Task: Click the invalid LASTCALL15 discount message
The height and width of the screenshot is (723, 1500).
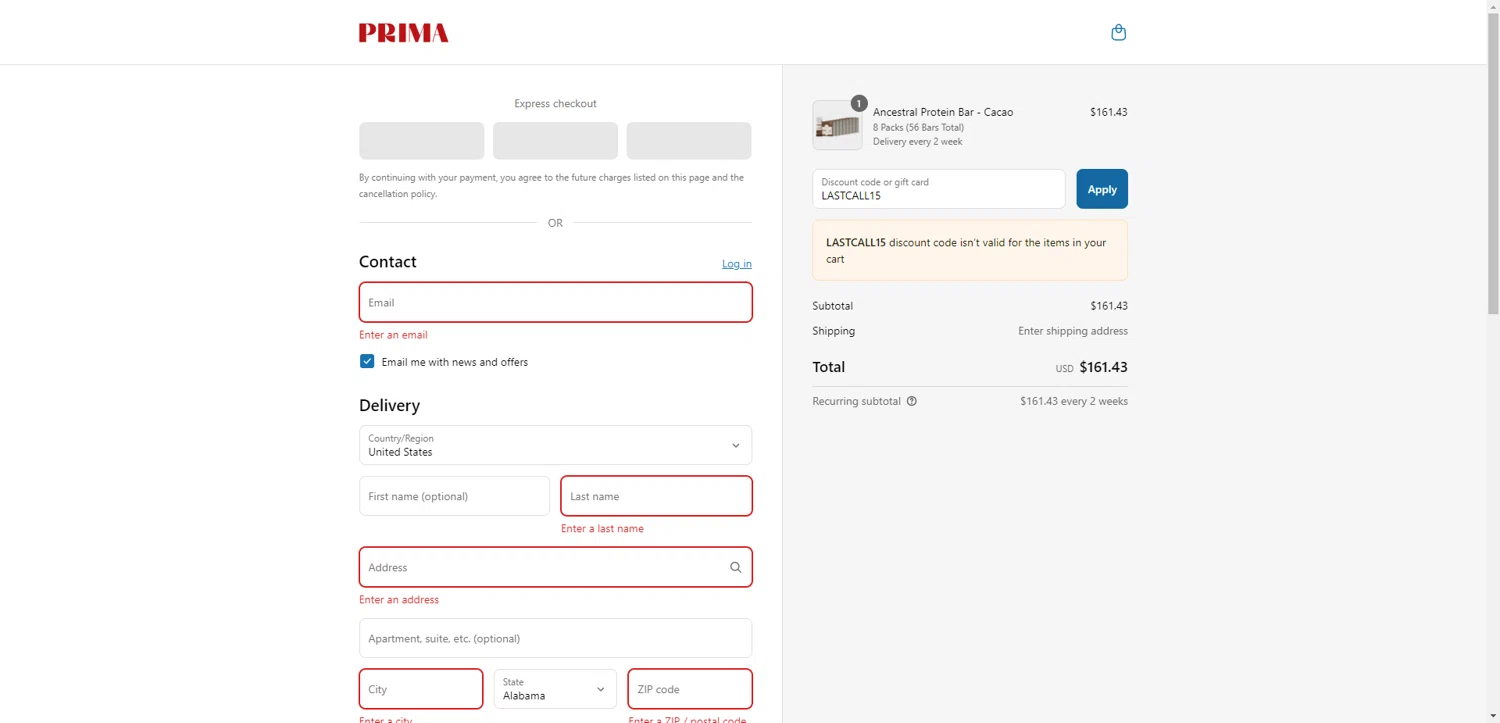Action: click(x=970, y=250)
